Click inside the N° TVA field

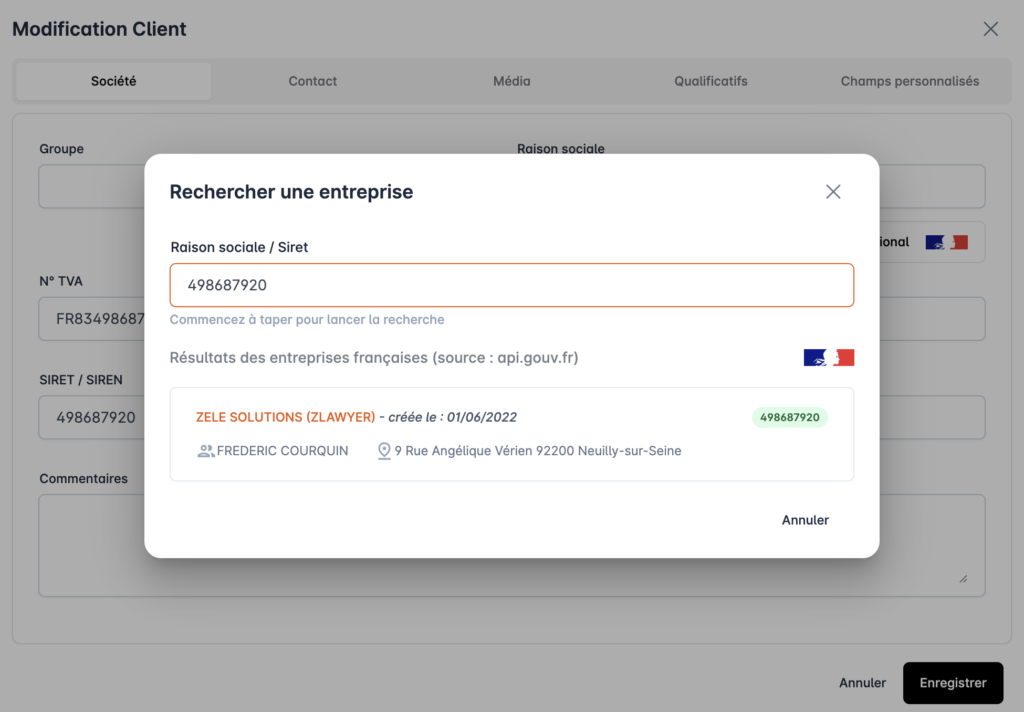(92, 319)
